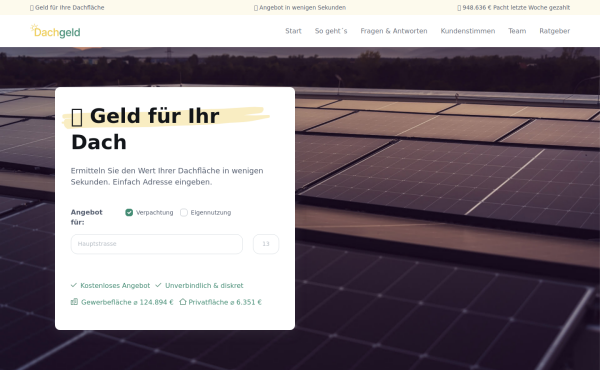Open the Start menu item
Screen dimensions: 600x375
click(x=293, y=31)
